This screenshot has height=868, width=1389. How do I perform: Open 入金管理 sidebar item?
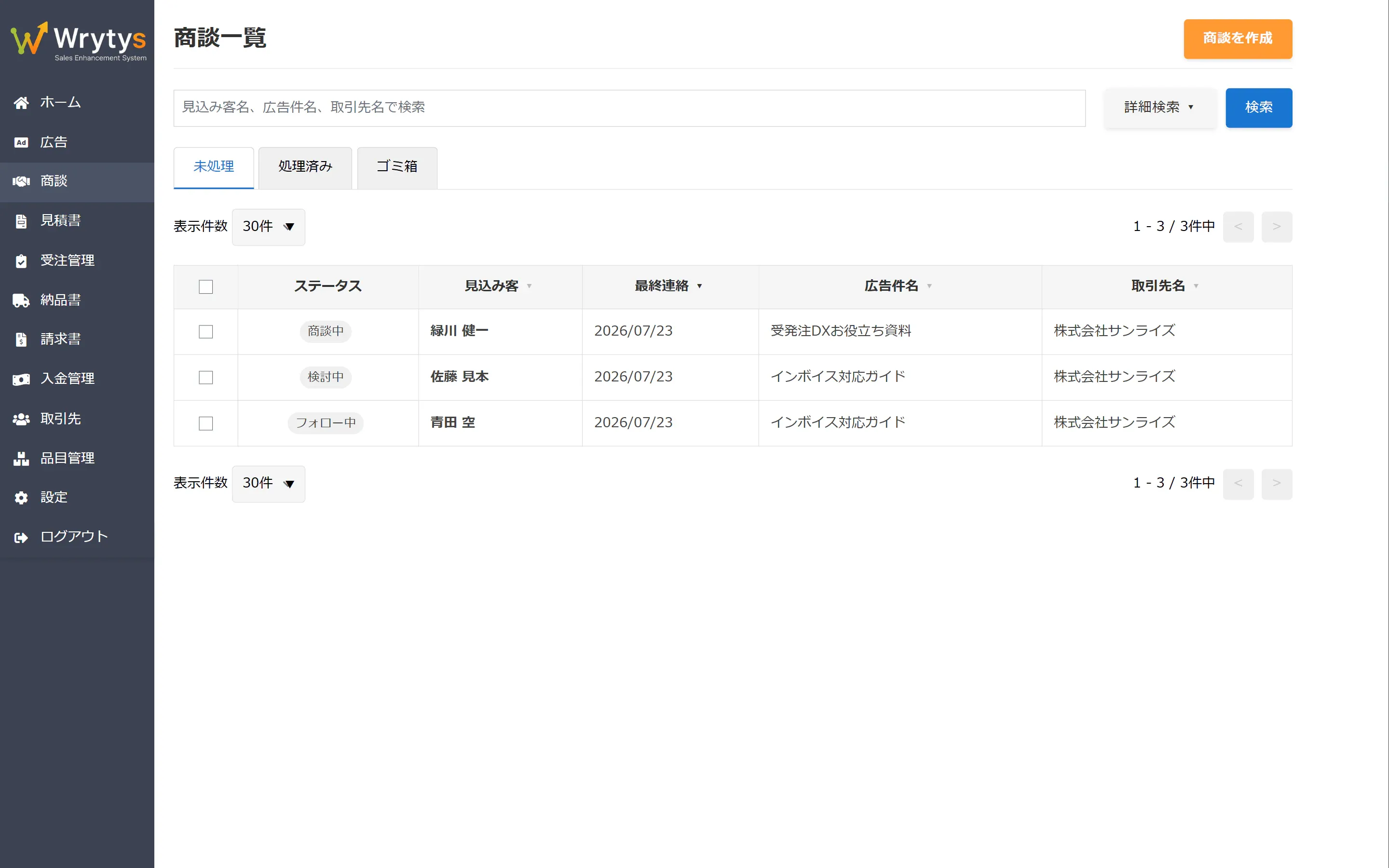click(77, 380)
